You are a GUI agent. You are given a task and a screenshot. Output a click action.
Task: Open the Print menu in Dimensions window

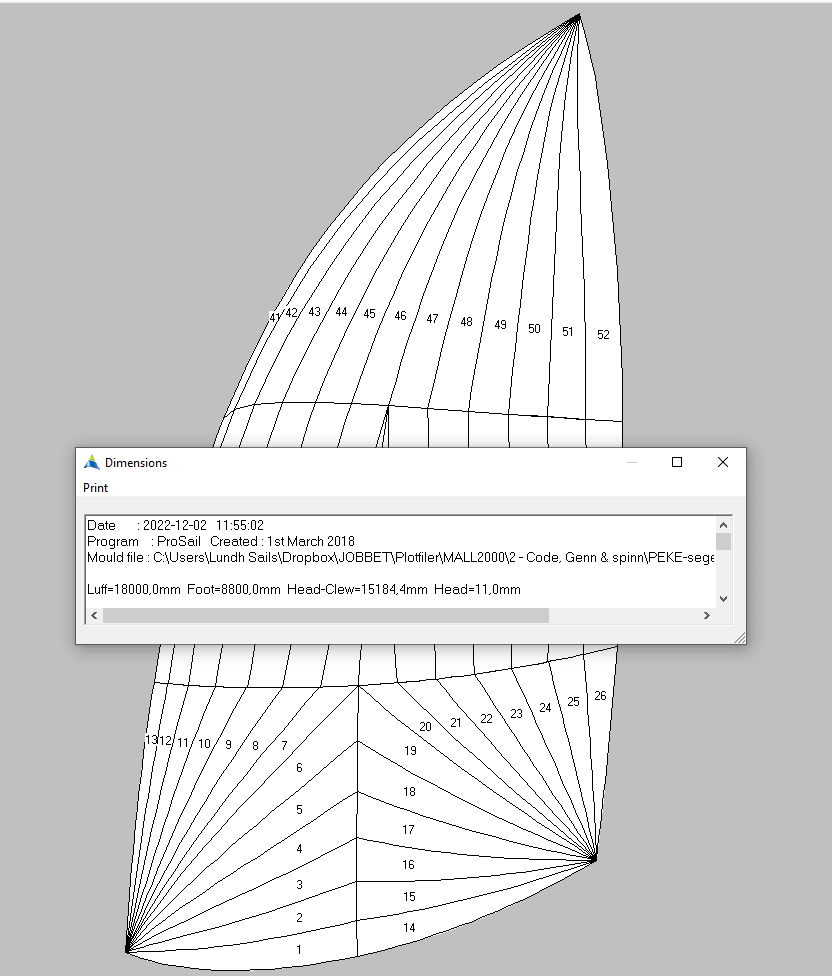tap(95, 488)
